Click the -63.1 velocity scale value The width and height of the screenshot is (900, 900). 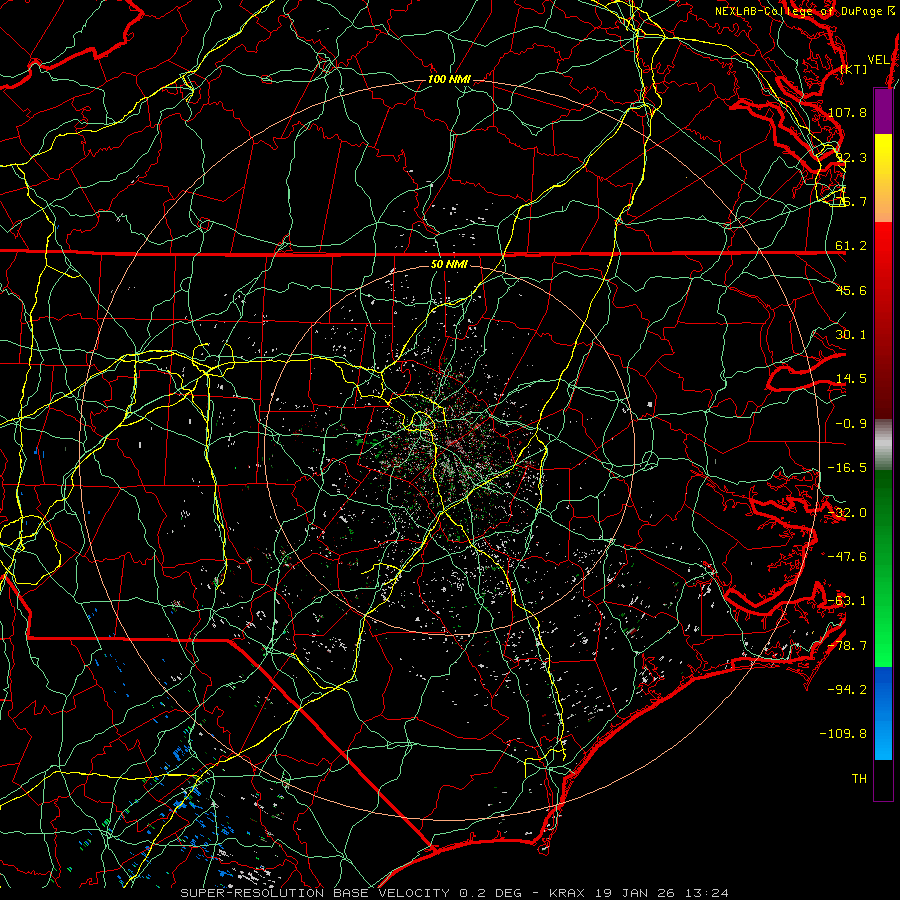(x=847, y=601)
